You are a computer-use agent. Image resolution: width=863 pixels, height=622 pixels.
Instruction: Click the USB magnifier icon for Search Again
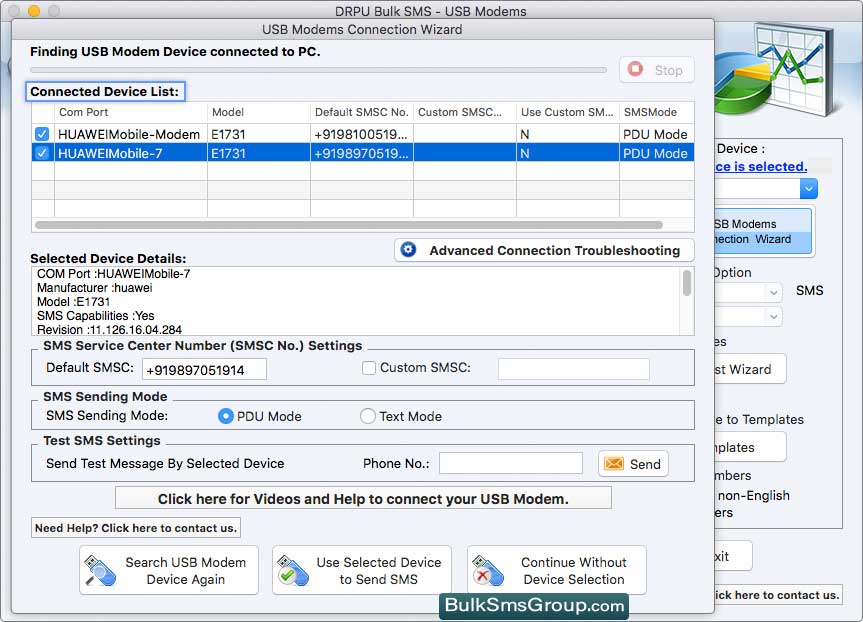pyautogui.click(x=100, y=570)
